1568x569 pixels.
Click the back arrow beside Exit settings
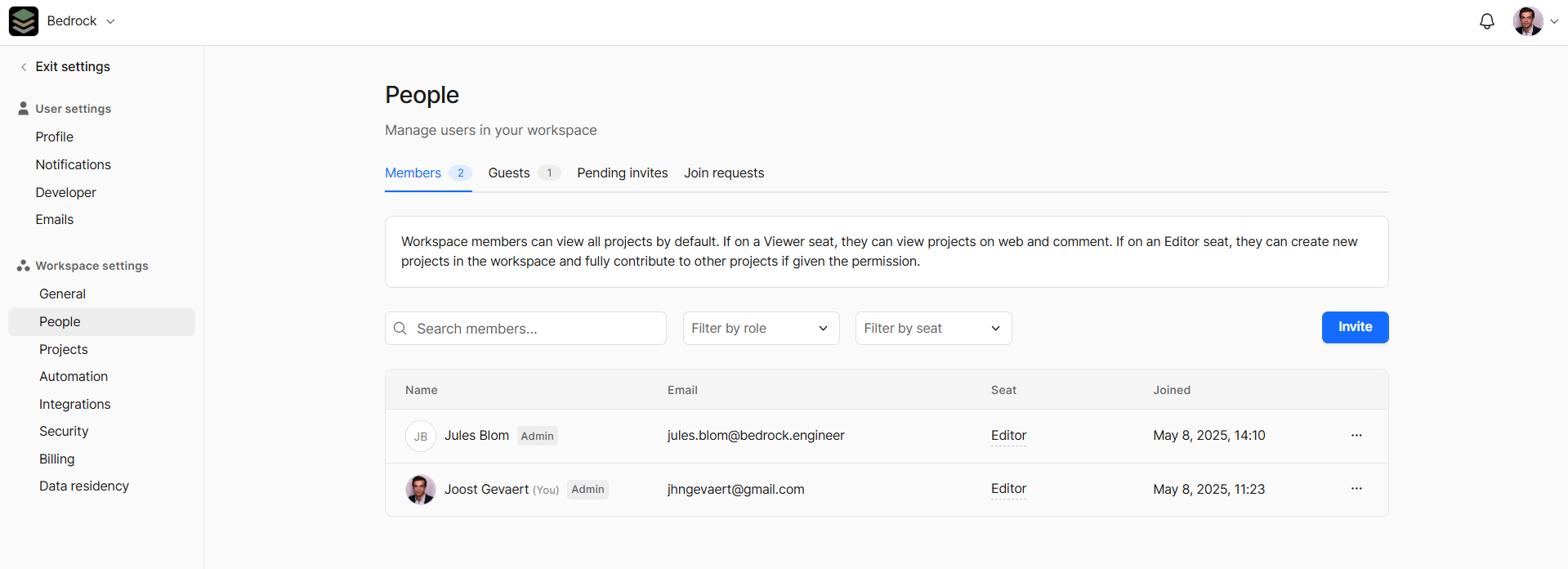(24, 67)
